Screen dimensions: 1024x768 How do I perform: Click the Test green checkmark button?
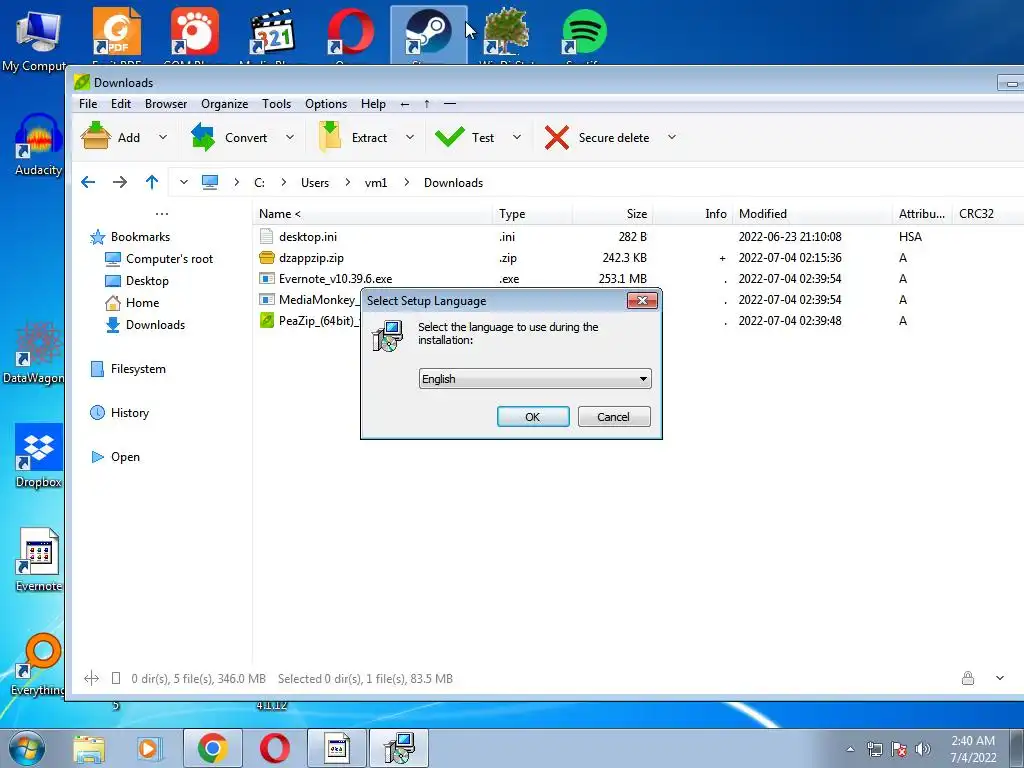click(x=450, y=137)
